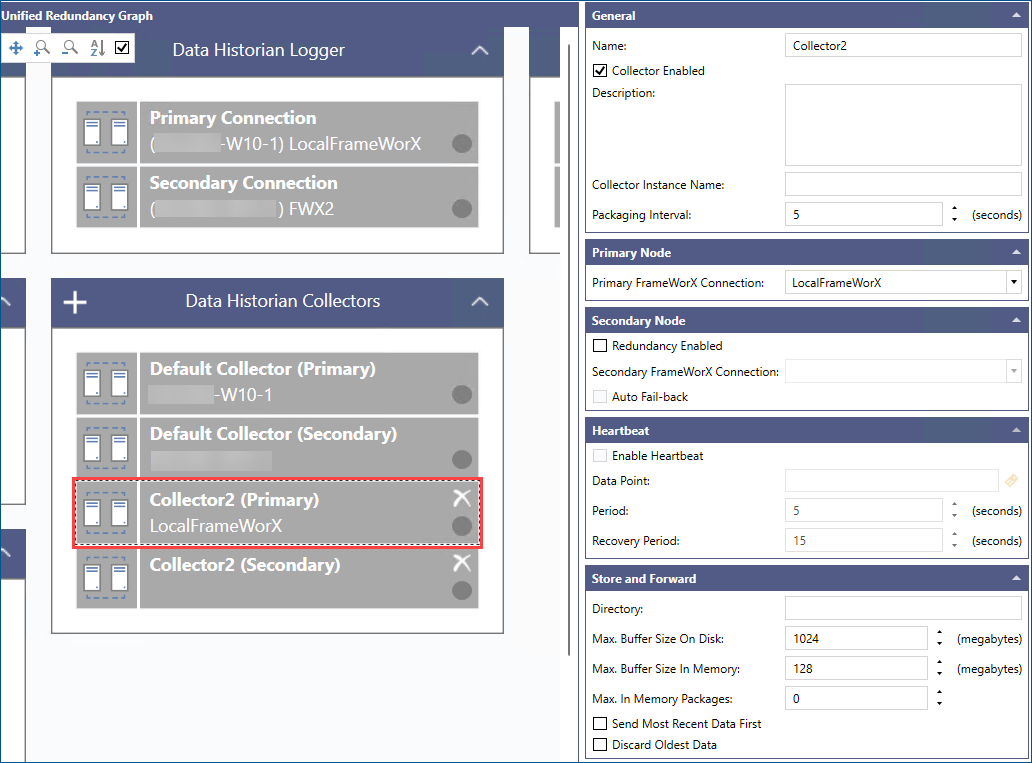The height and width of the screenshot is (763, 1032).
Task: Uncheck the Collector Enabled checkbox
Action: coord(600,71)
